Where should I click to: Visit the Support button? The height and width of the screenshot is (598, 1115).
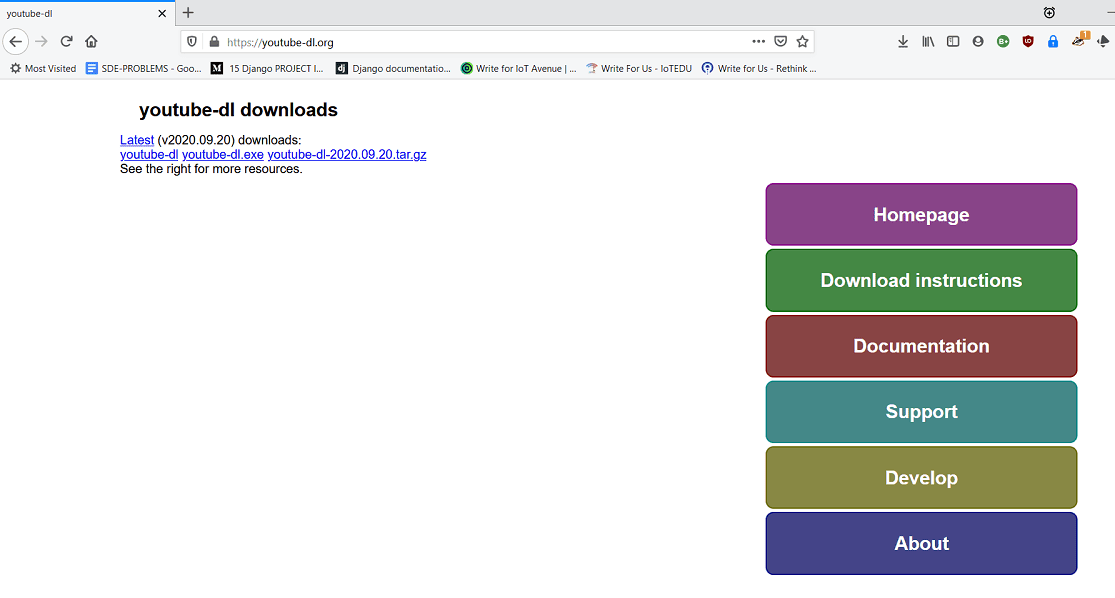tap(921, 412)
